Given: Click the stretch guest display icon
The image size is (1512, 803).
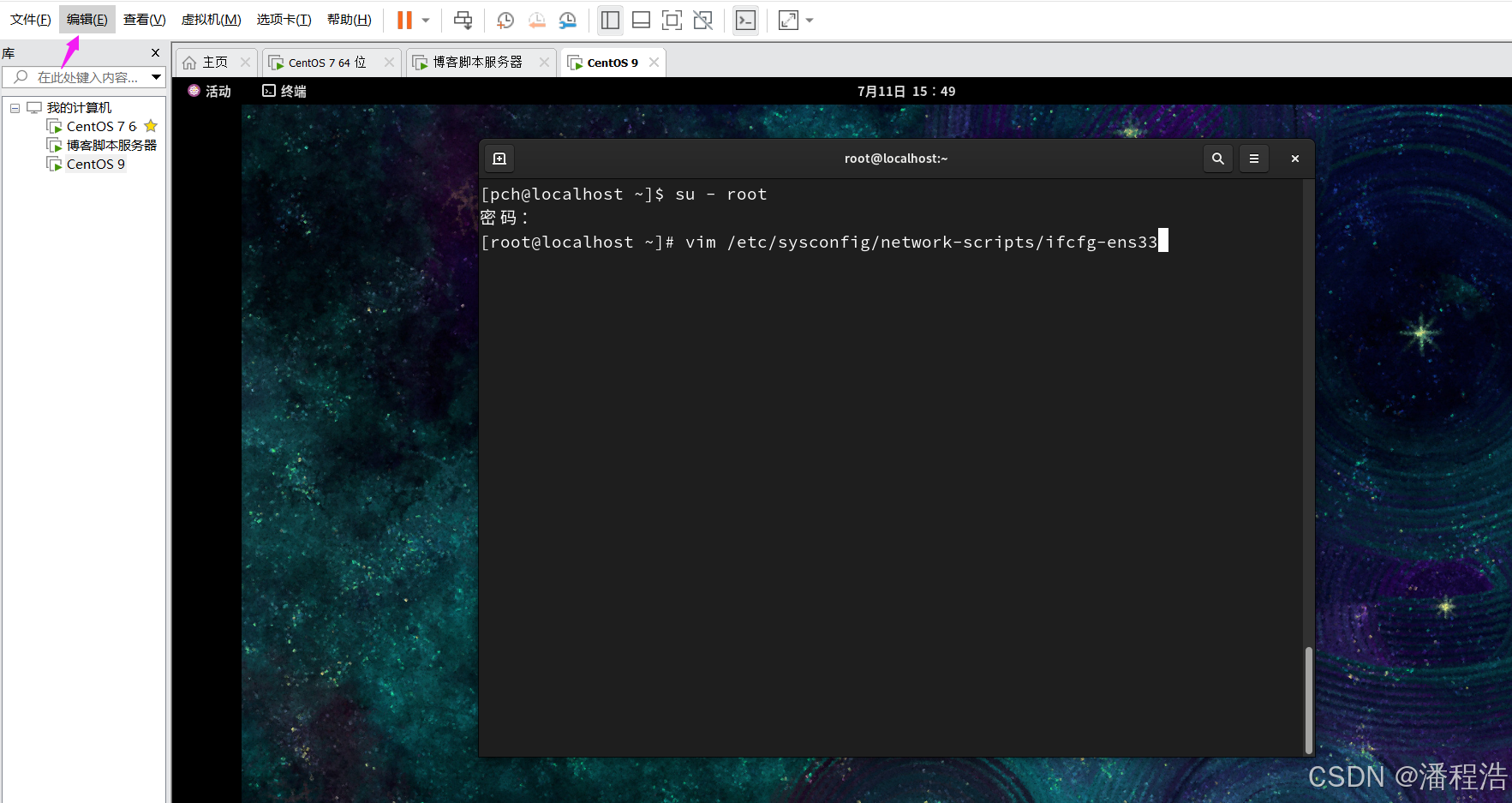Looking at the screenshot, I should (788, 20).
